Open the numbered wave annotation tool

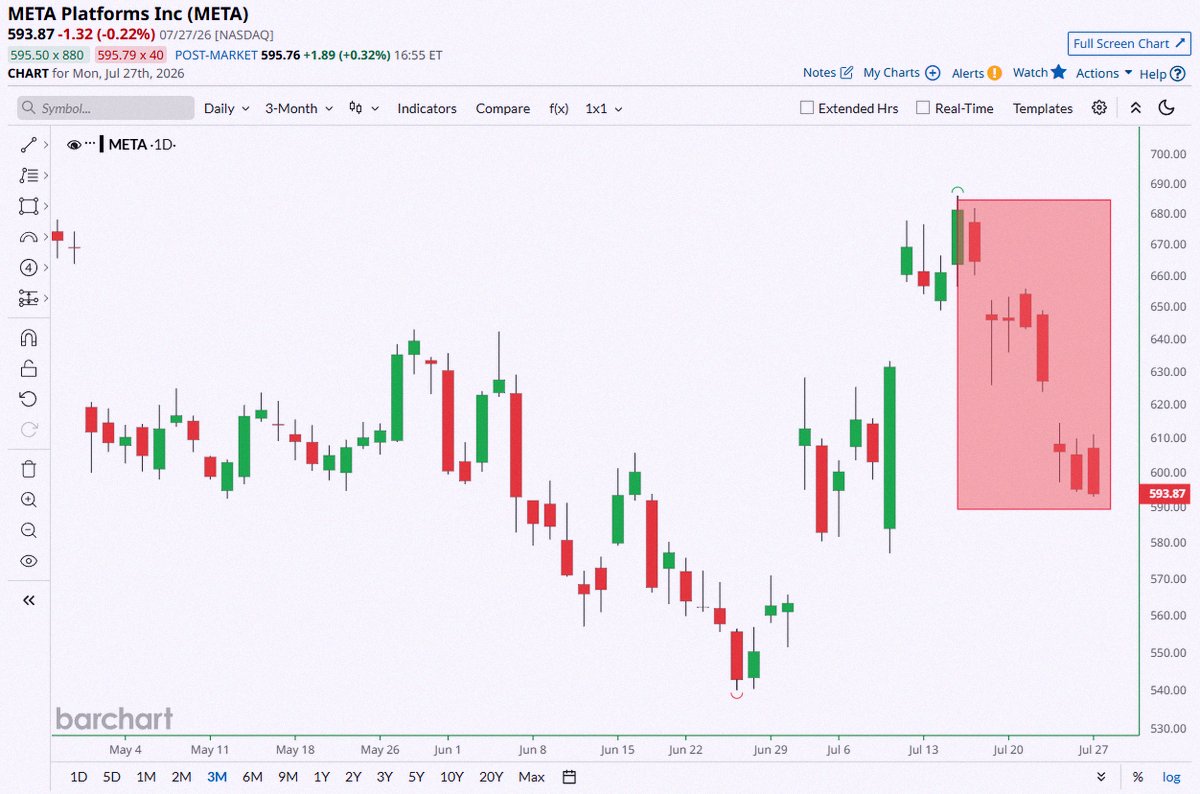28,267
